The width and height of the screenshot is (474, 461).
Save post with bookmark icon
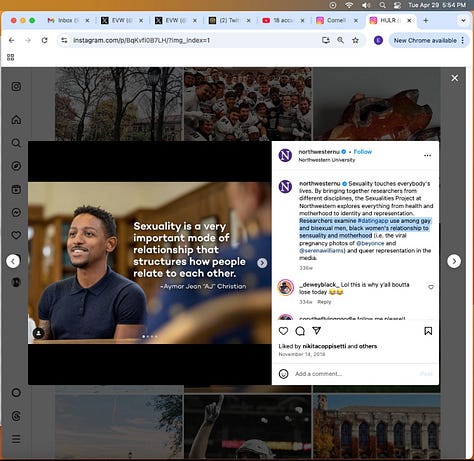pos(428,331)
